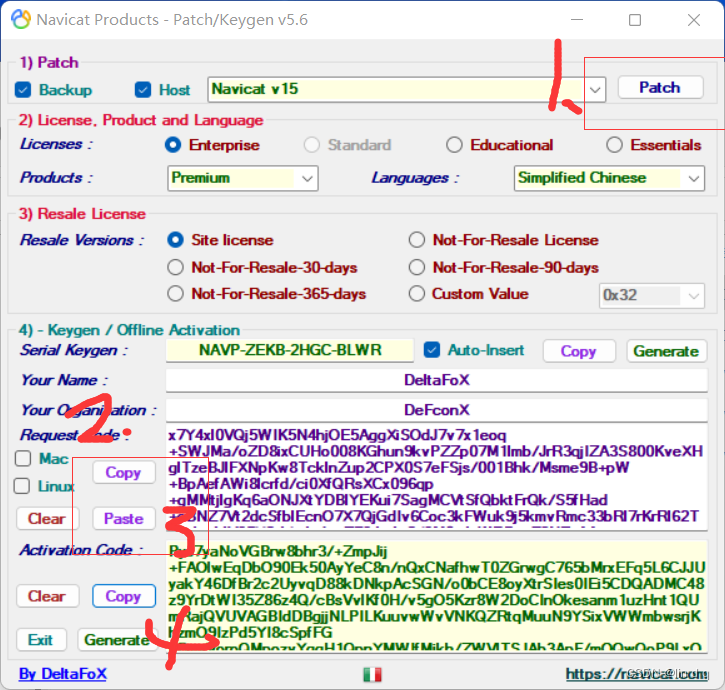The image size is (725, 690).
Task: Select the Enterprise license radio button
Action: (x=173, y=145)
